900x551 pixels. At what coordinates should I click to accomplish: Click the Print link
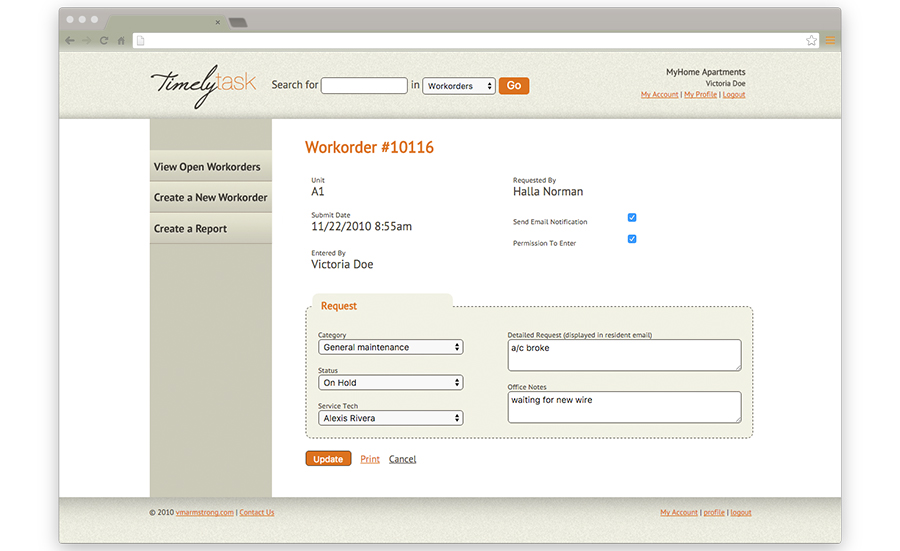point(370,459)
